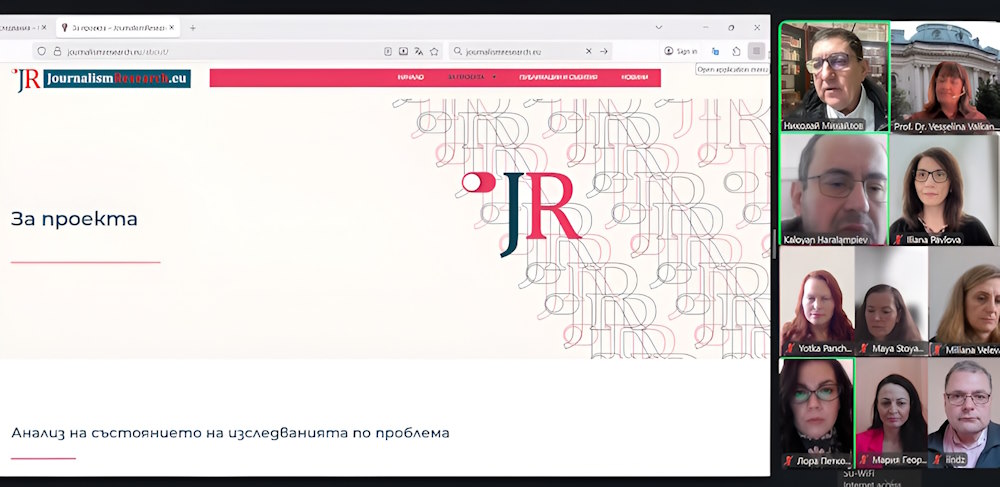Click the search go arrow
The image size is (1000, 487).
click(x=604, y=51)
